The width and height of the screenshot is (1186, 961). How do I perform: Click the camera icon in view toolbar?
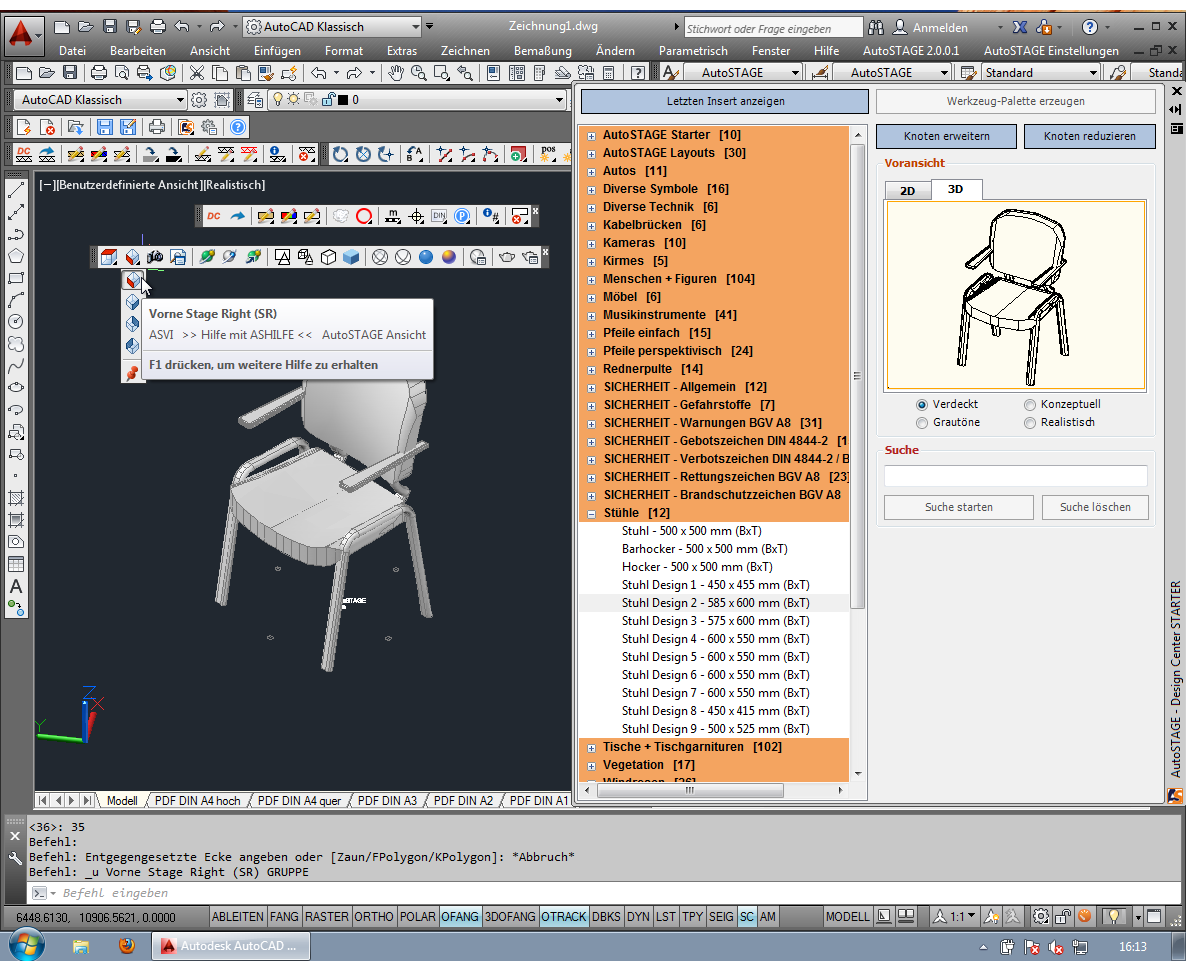pyautogui.click(x=155, y=257)
